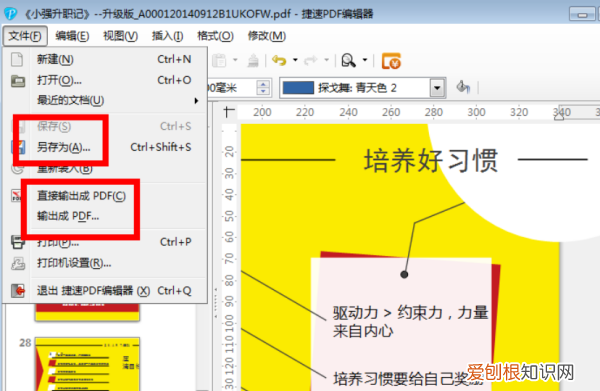Click the clone formatting brush icon
Image resolution: width=600 pixels, height=391 pixels.
pos(253,60)
